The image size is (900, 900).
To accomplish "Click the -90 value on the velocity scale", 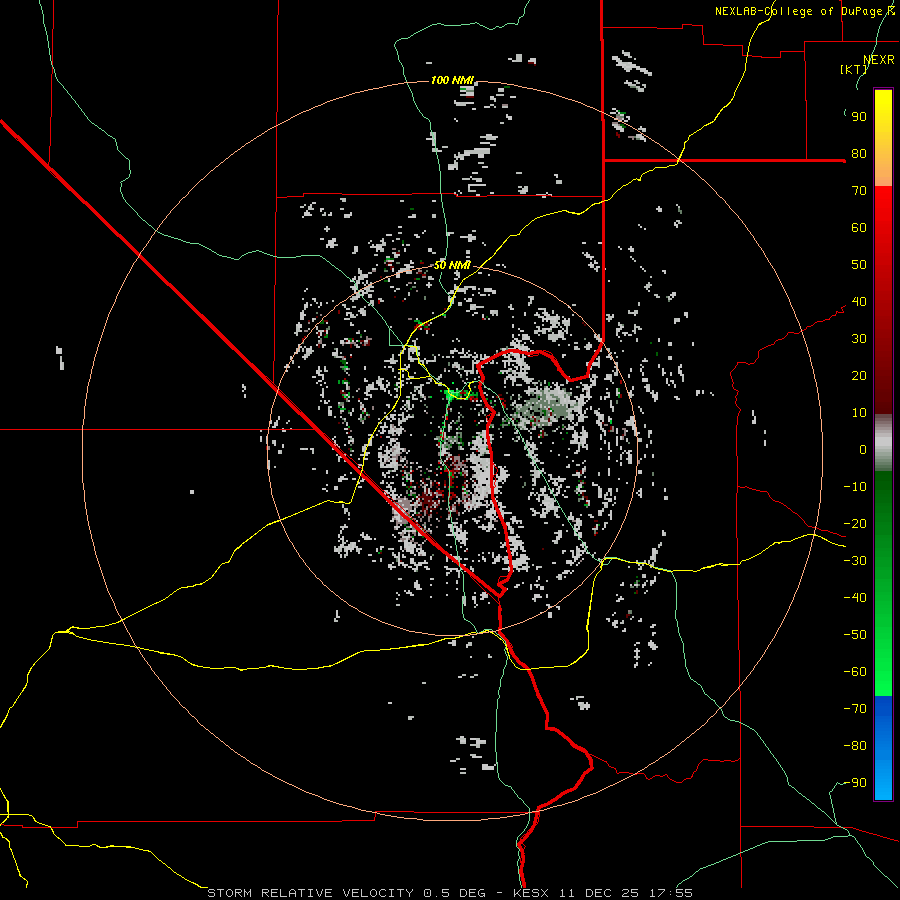I will pos(855,783).
